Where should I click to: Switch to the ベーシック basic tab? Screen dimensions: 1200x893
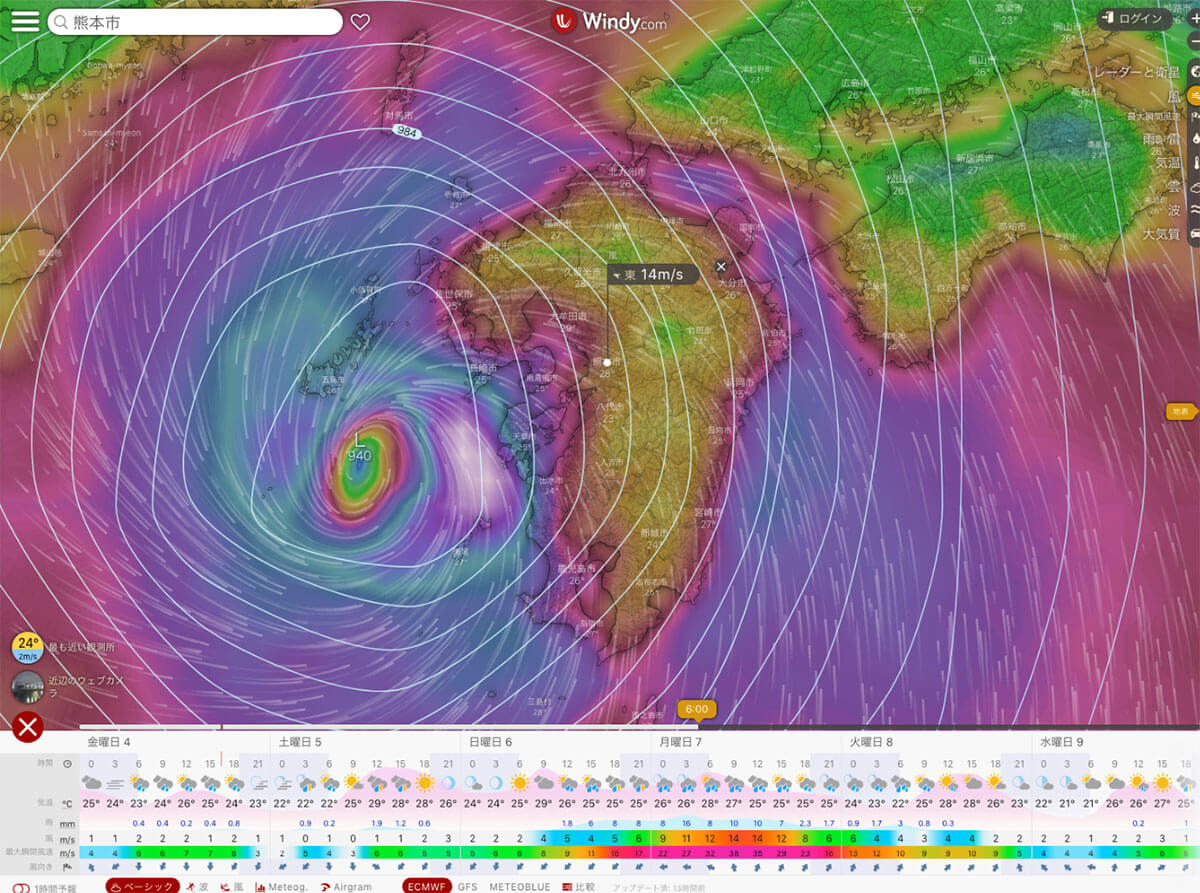pos(142,886)
